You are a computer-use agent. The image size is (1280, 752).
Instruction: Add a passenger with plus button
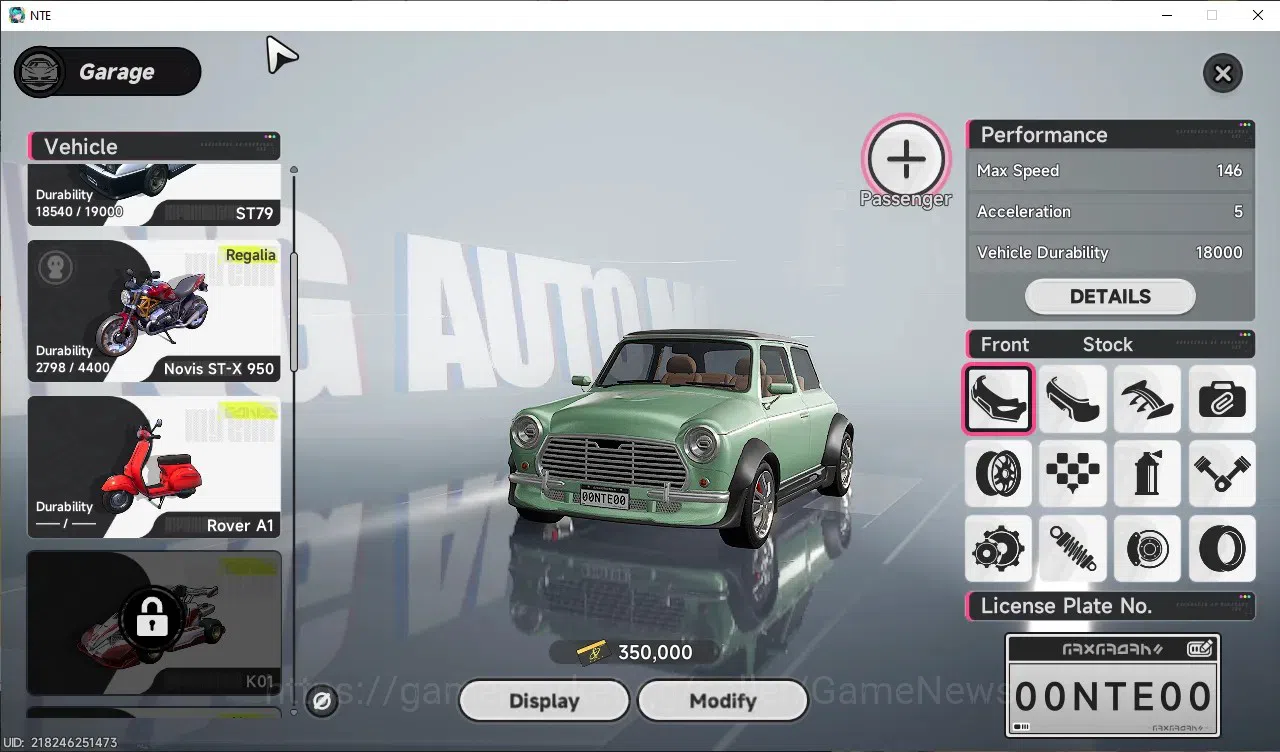906,159
